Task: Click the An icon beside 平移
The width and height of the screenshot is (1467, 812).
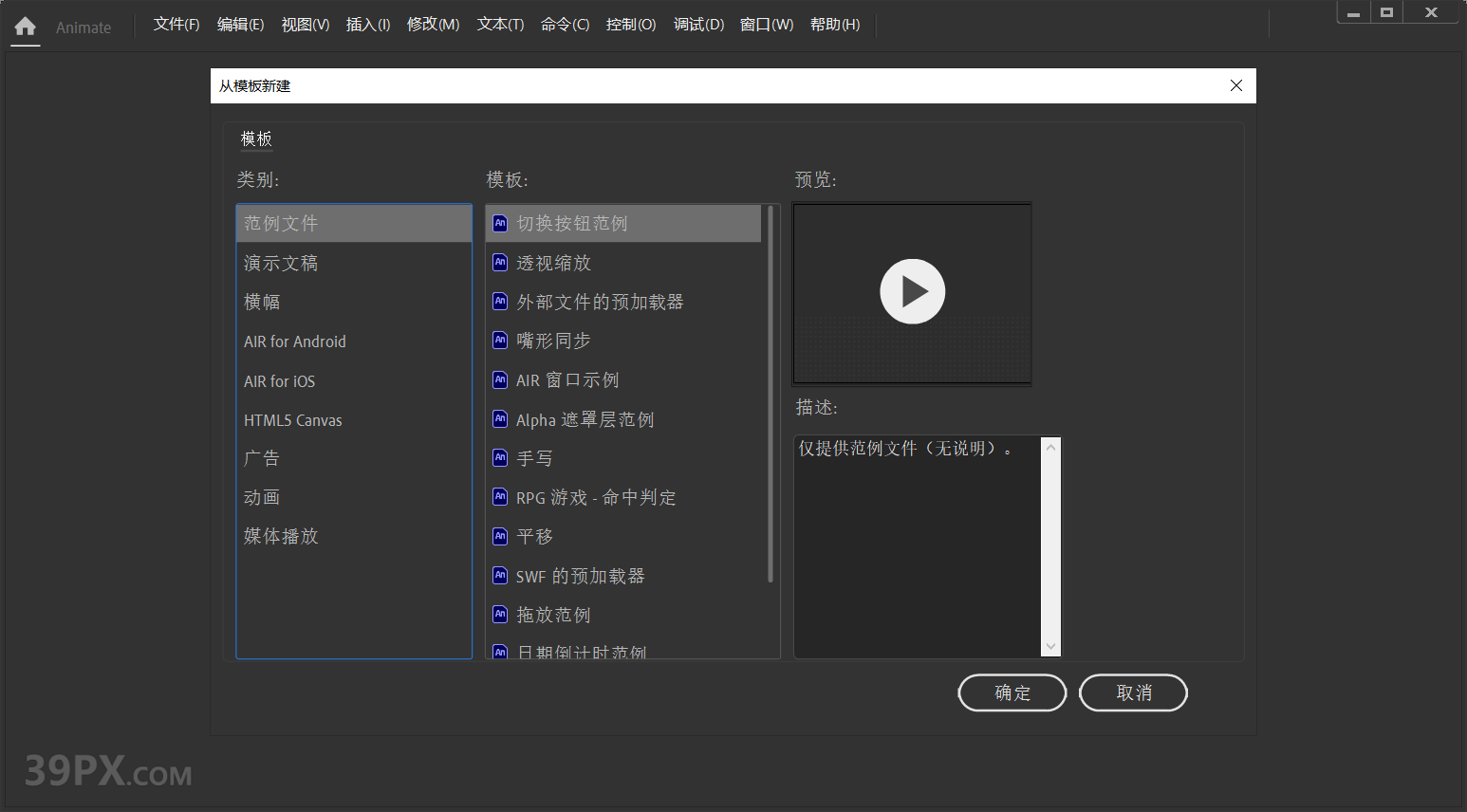Action: [x=500, y=536]
